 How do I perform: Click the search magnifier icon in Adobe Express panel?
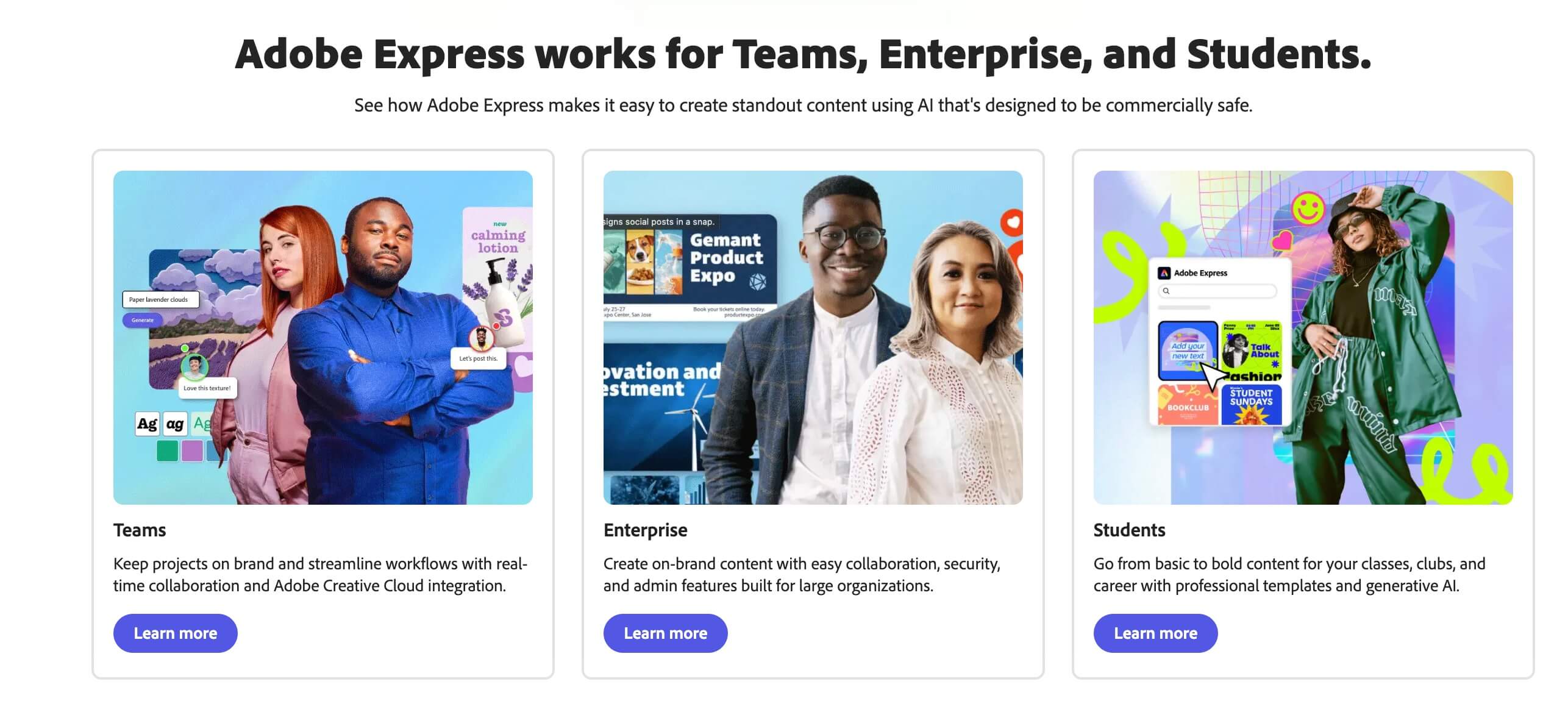click(1166, 291)
